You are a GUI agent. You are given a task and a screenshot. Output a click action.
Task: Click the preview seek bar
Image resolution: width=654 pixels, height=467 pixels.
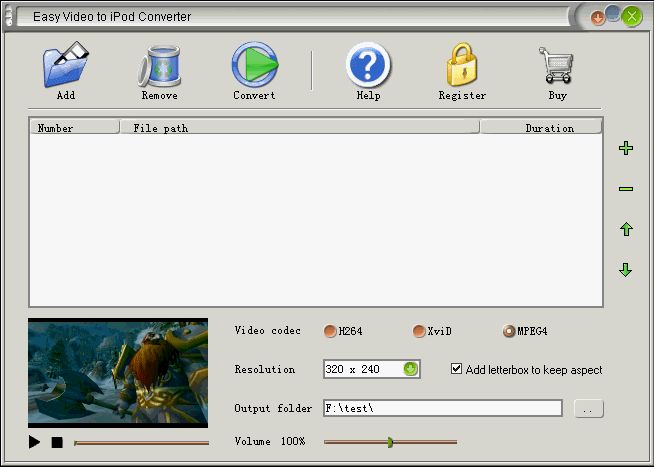pyautogui.click(x=141, y=443)
